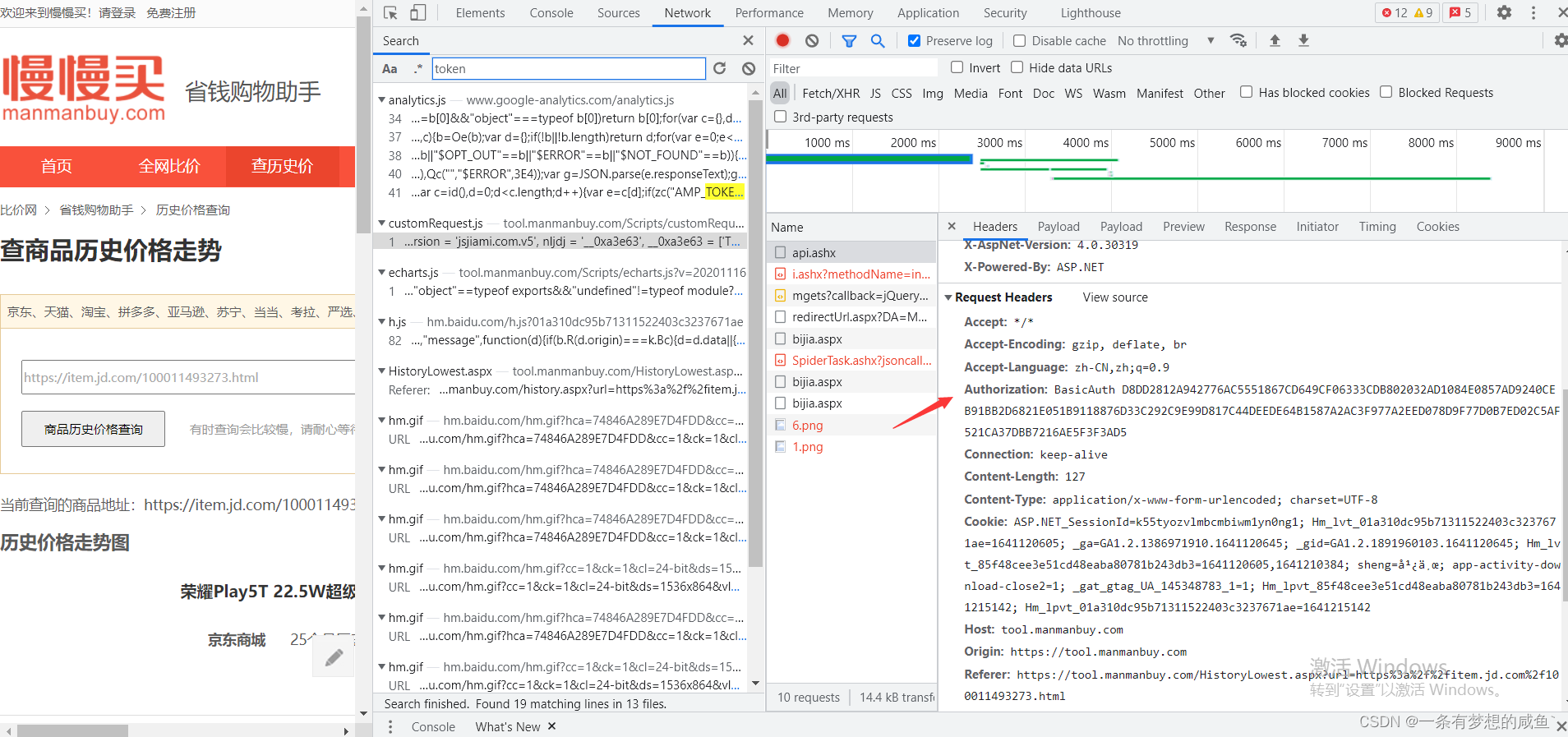Viewport: 1568px width, 737px height.
Task: Clear the network log
Action: [x=812, y=40]
